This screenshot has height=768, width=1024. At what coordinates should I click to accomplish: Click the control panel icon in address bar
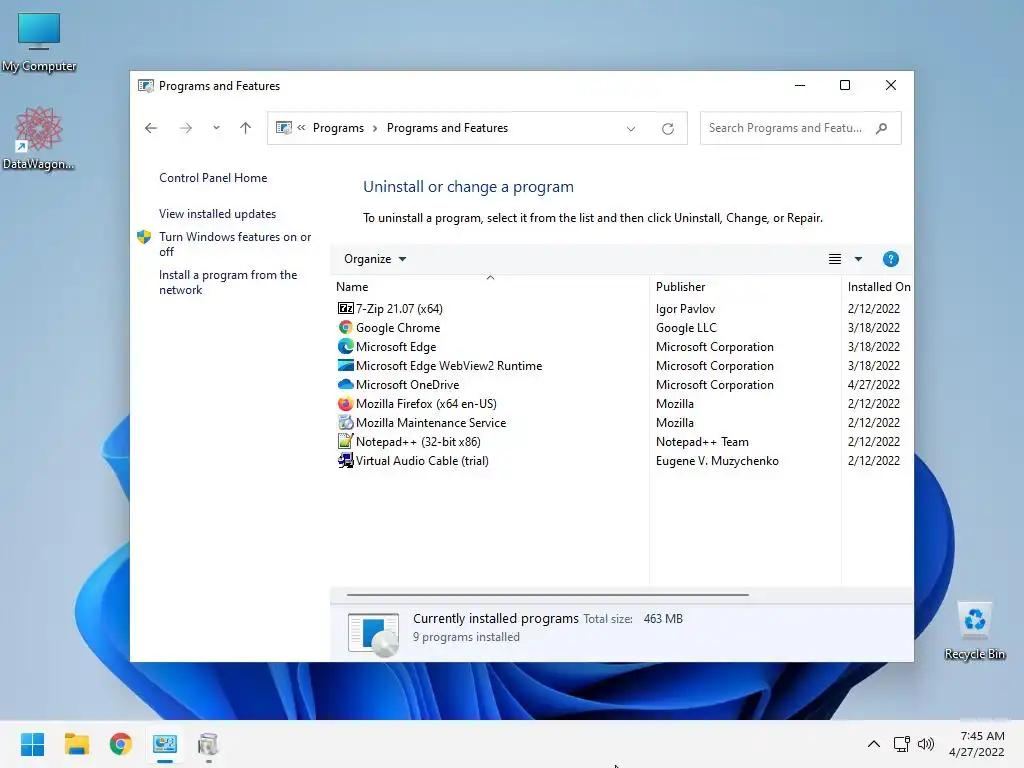(x=283, y=128)
